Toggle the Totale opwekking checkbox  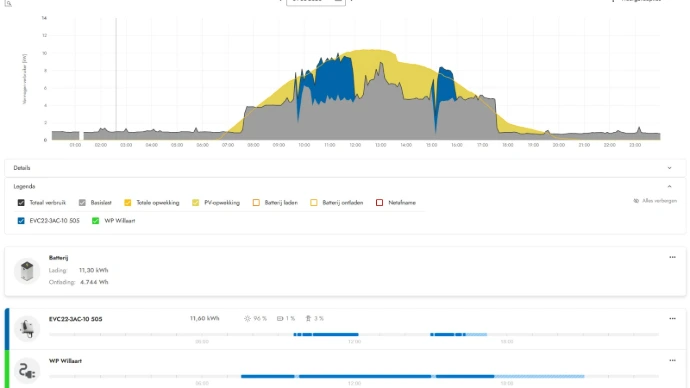click(128, 203)
